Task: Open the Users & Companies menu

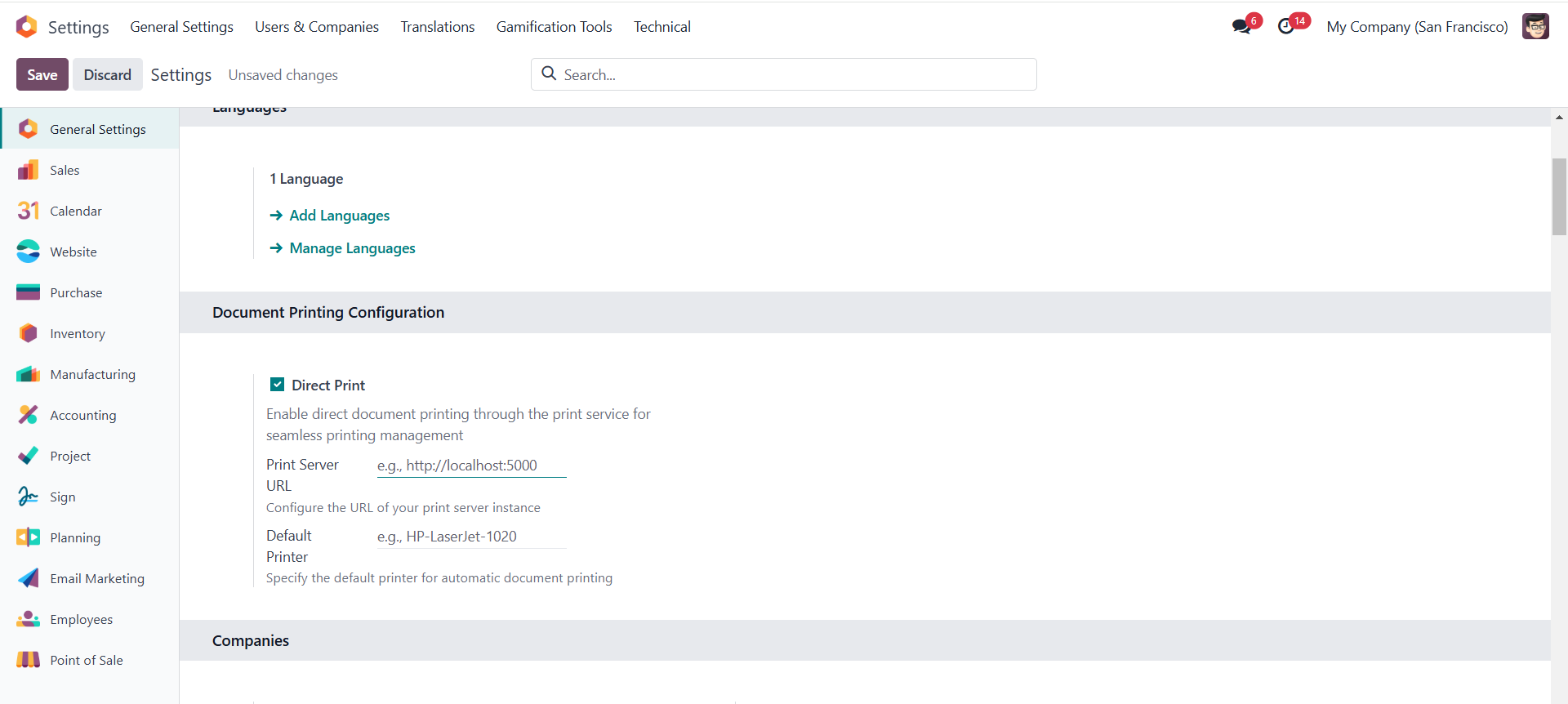Action: coord(316,27)
